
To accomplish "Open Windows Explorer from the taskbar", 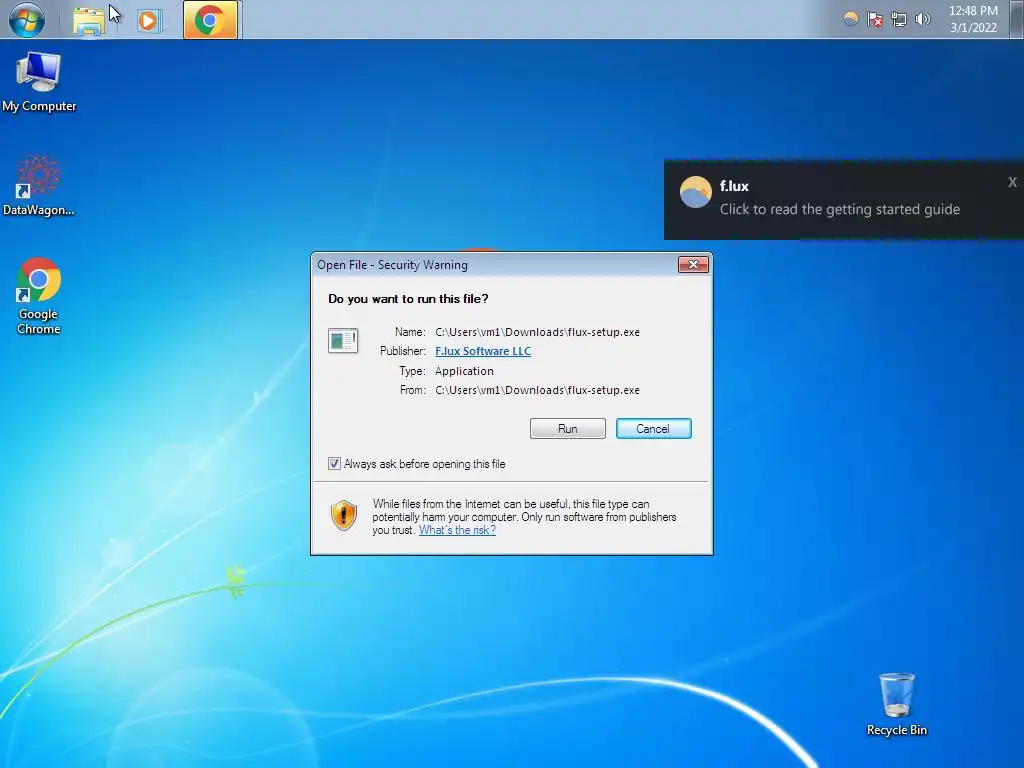I will click(x=89, y=20).
